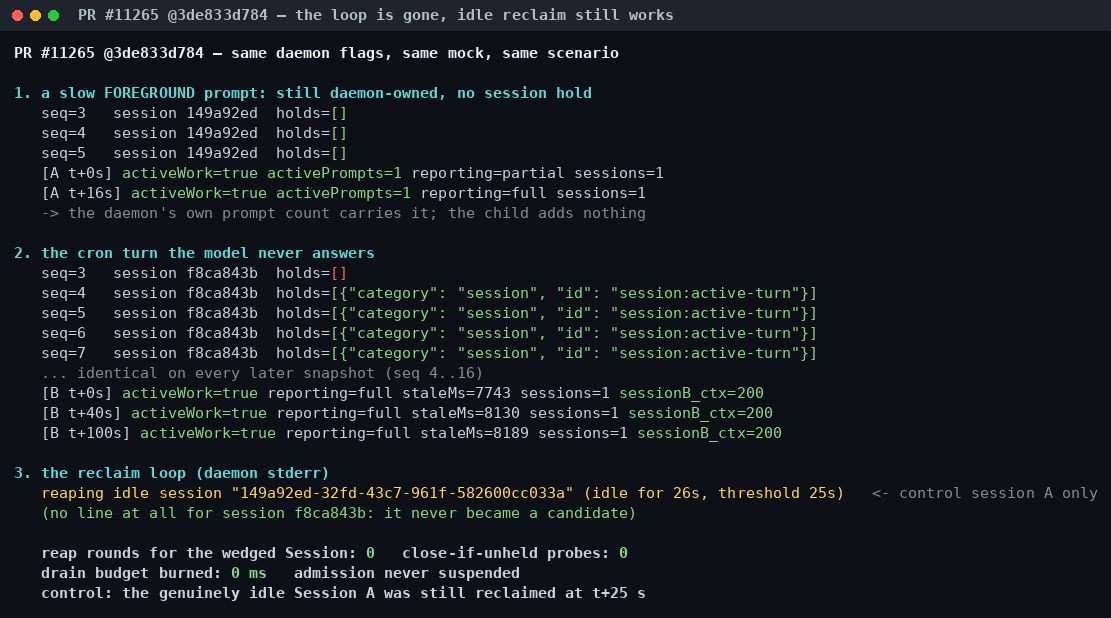The image size is (1111, 618).
Task: Click the seq=7 f8ca843b holds entry
Action: (x=429, y=353)
